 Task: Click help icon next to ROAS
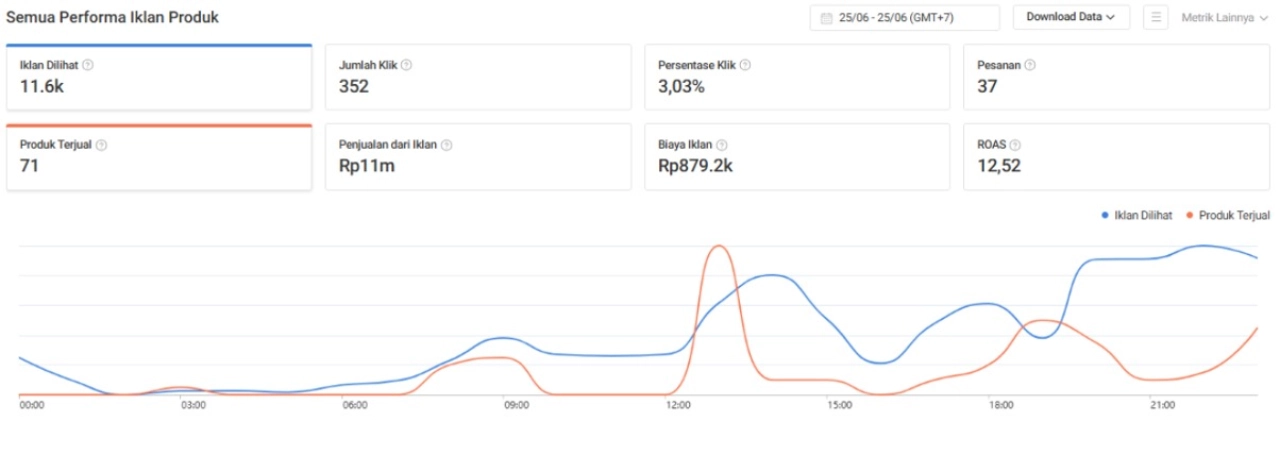point(1015,145)
